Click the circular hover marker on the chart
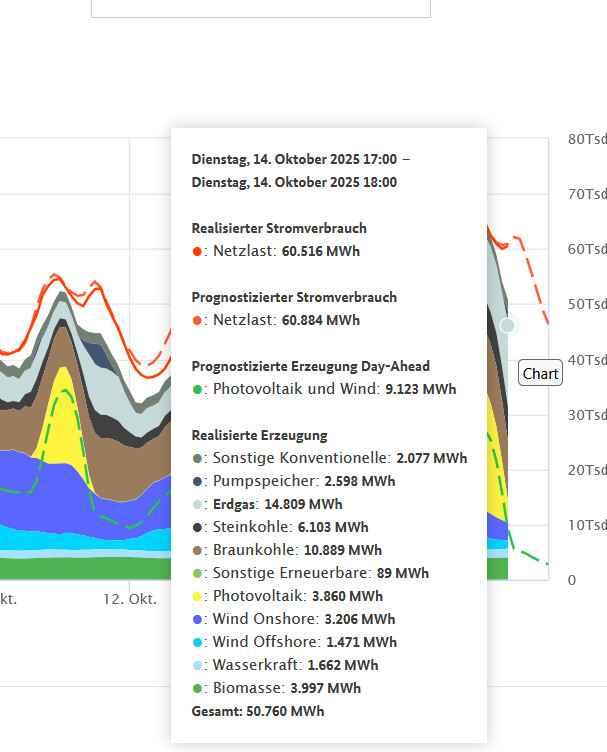 click(x=508, y=325)
